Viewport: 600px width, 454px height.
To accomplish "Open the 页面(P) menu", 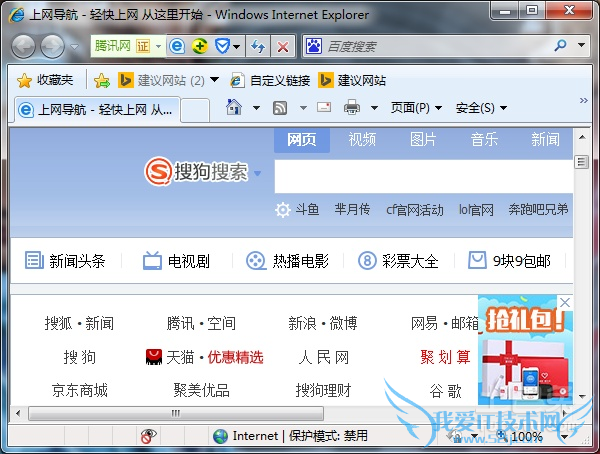I will point(416,108).
